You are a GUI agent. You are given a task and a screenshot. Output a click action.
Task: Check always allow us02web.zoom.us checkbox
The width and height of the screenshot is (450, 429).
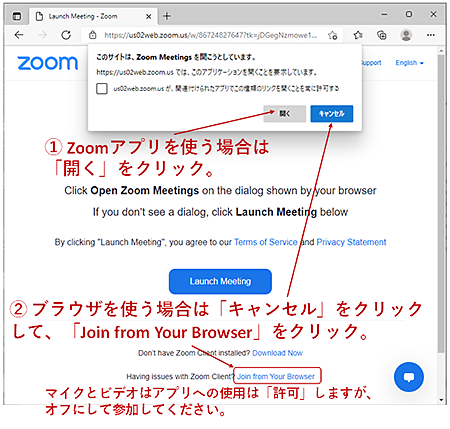[x=102, y=89]
